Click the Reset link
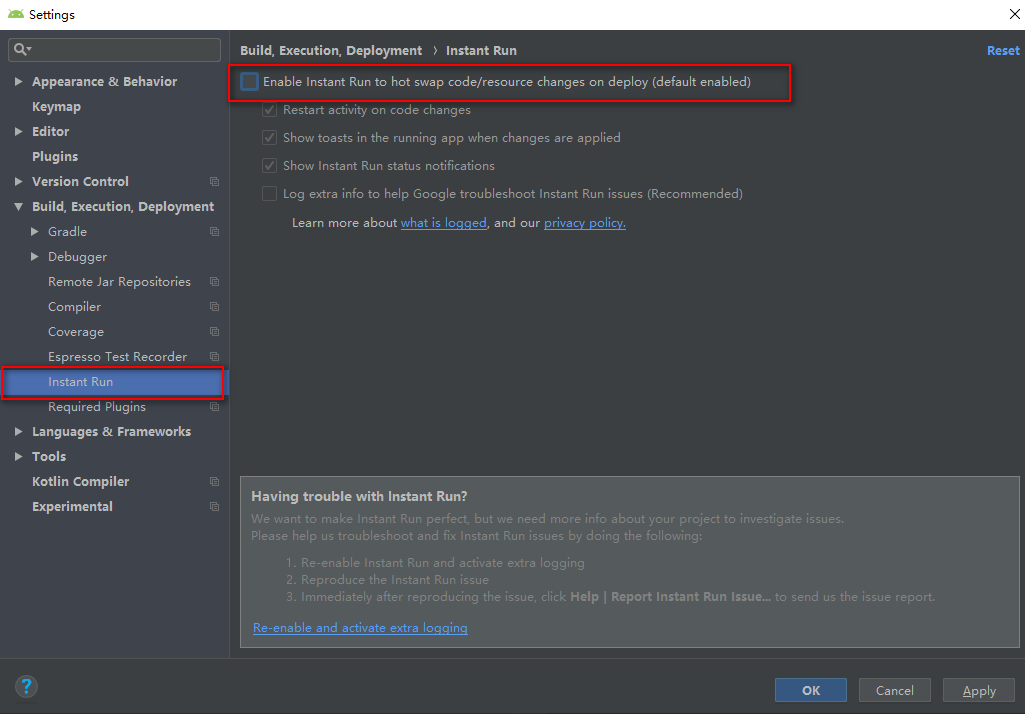 (x=1003, y=50)
